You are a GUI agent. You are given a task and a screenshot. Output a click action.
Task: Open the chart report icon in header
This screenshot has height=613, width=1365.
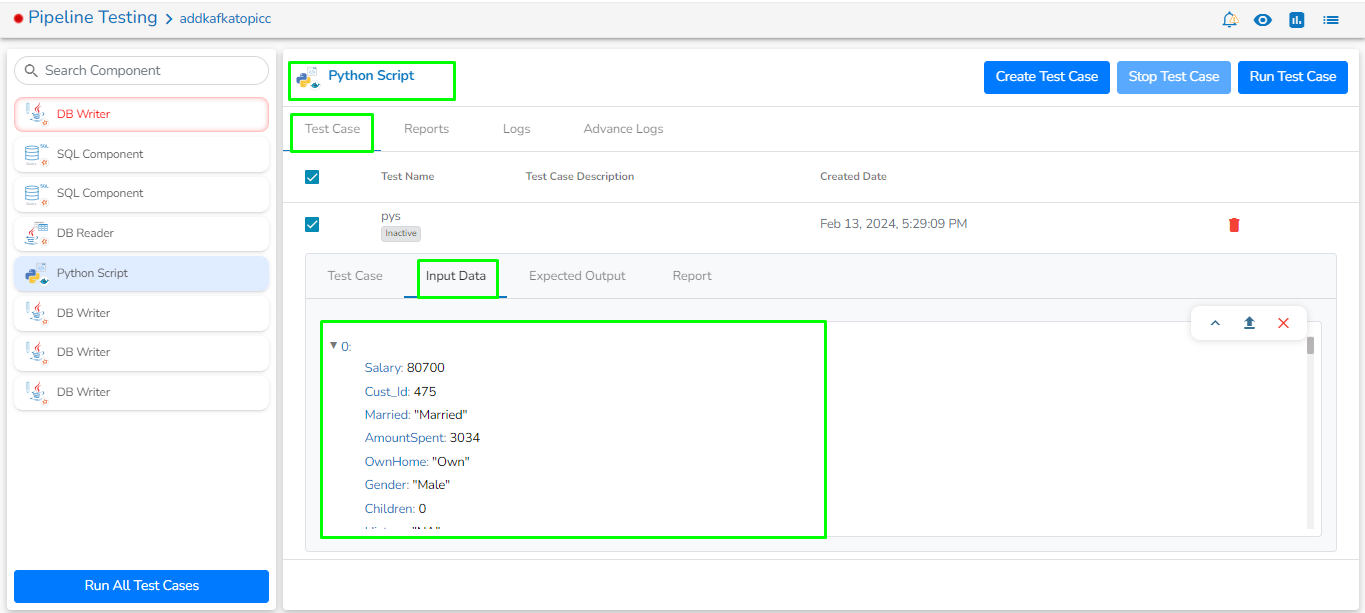coord(1297,19)
